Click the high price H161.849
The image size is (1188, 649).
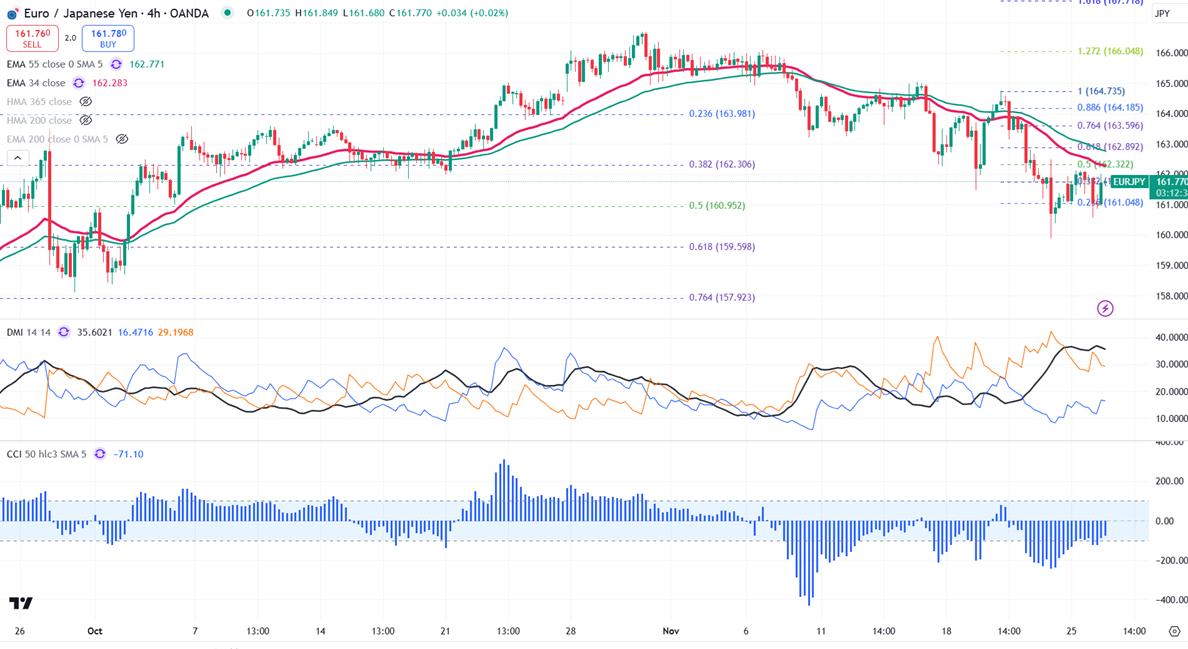pyautogui.click(x=317, y=13)
